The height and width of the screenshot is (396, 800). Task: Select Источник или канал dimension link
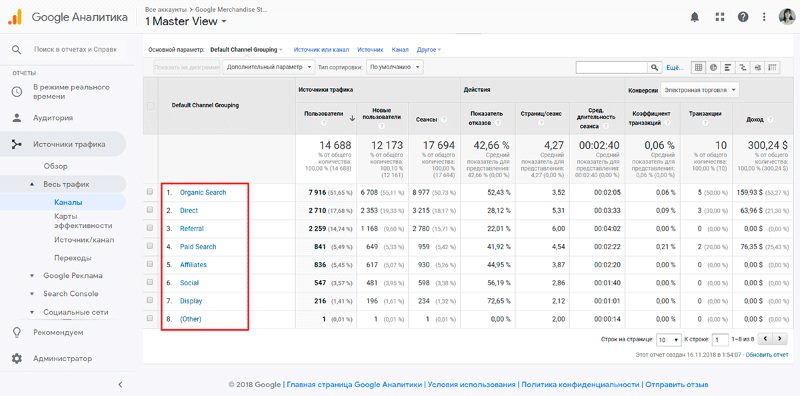321,50
